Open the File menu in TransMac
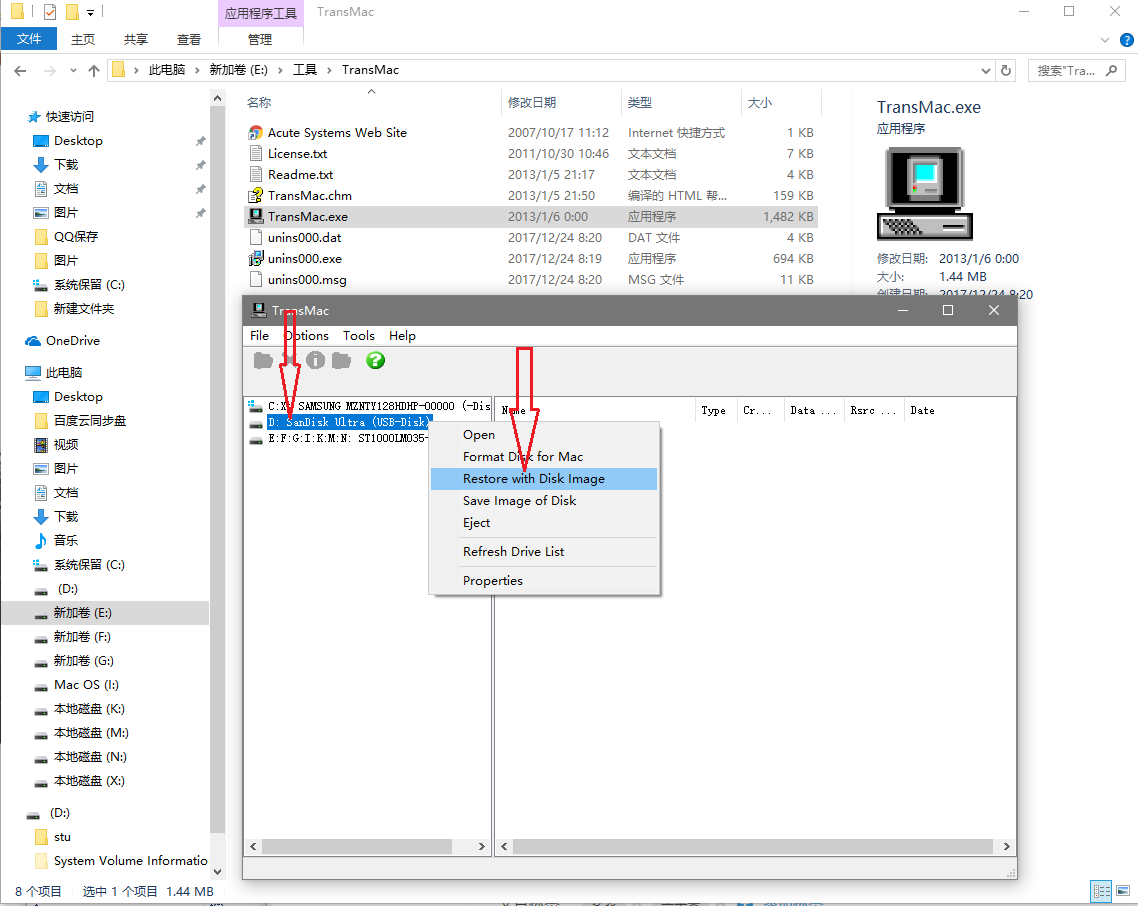The width and height of the screenshot is (1138, 906). pos(259,335)
